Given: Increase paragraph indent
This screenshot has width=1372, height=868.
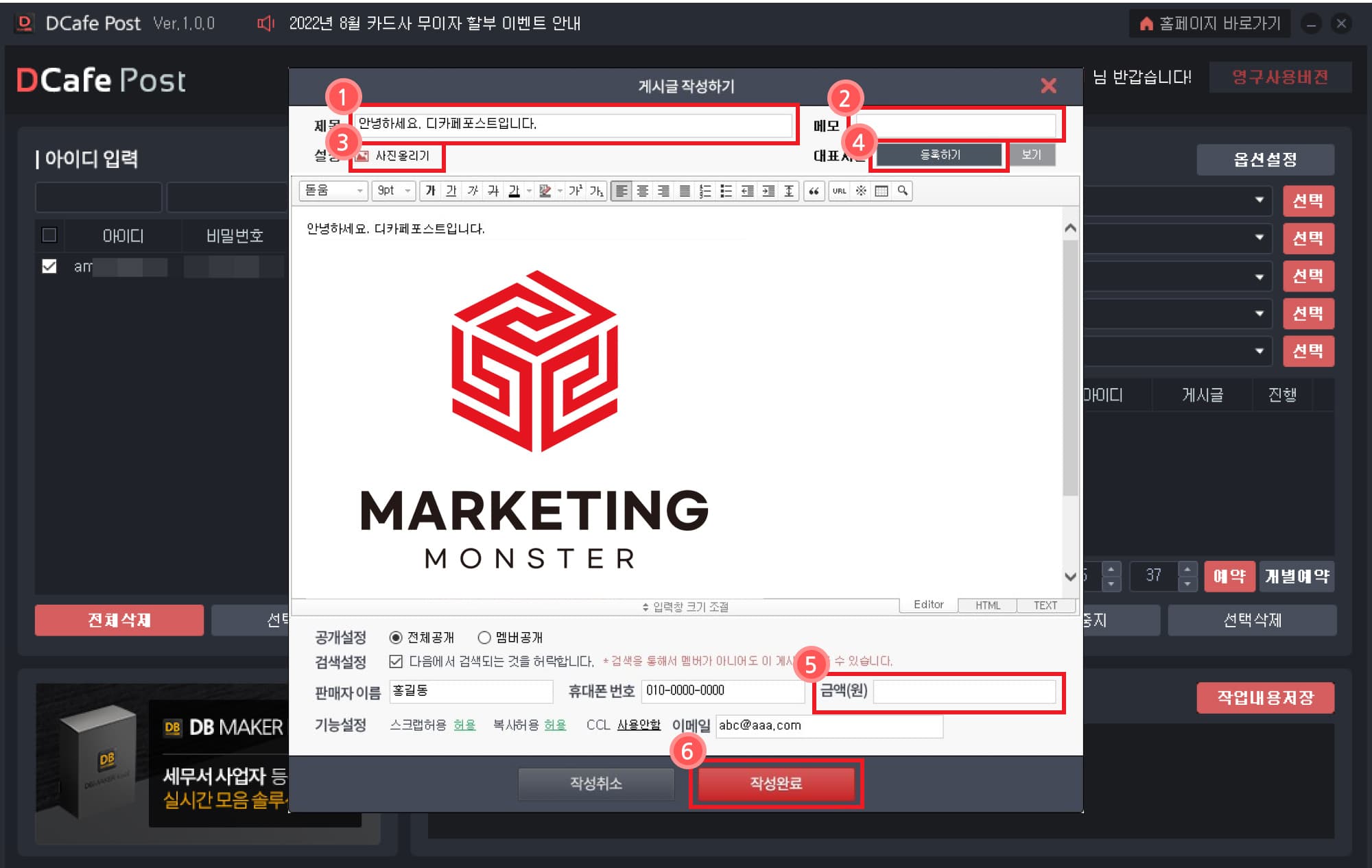Looking at the screenshot, I should pos(768,191).
